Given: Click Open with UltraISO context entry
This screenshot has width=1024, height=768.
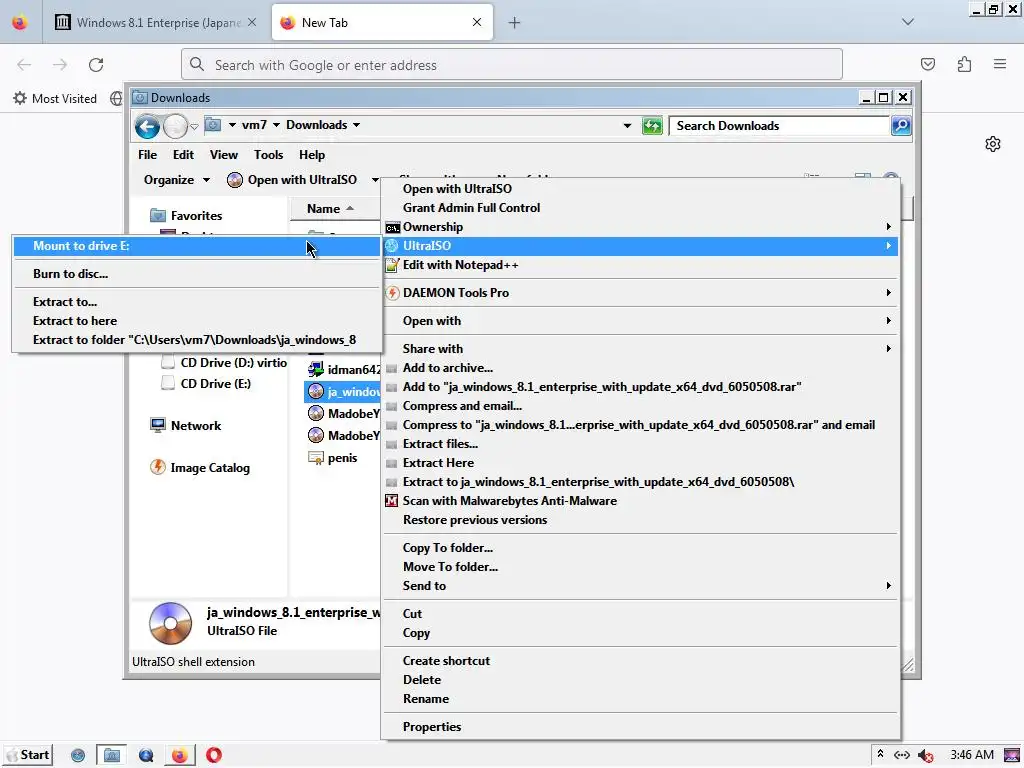Looking at the screenshot, I should click(642, 189).
